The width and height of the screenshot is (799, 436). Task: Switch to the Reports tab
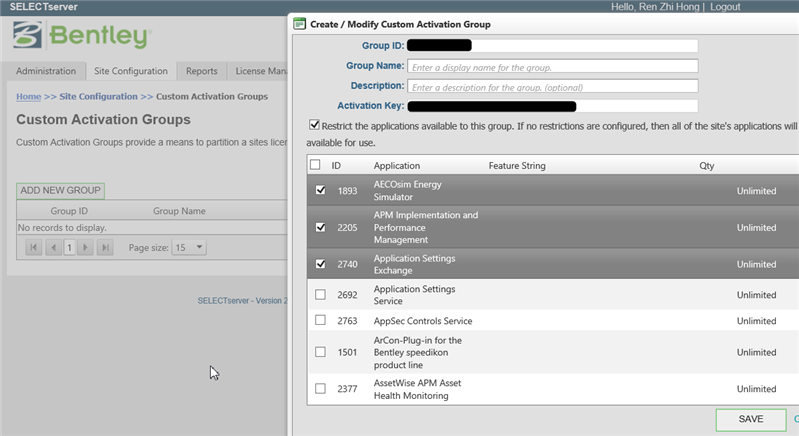[202, 71]
